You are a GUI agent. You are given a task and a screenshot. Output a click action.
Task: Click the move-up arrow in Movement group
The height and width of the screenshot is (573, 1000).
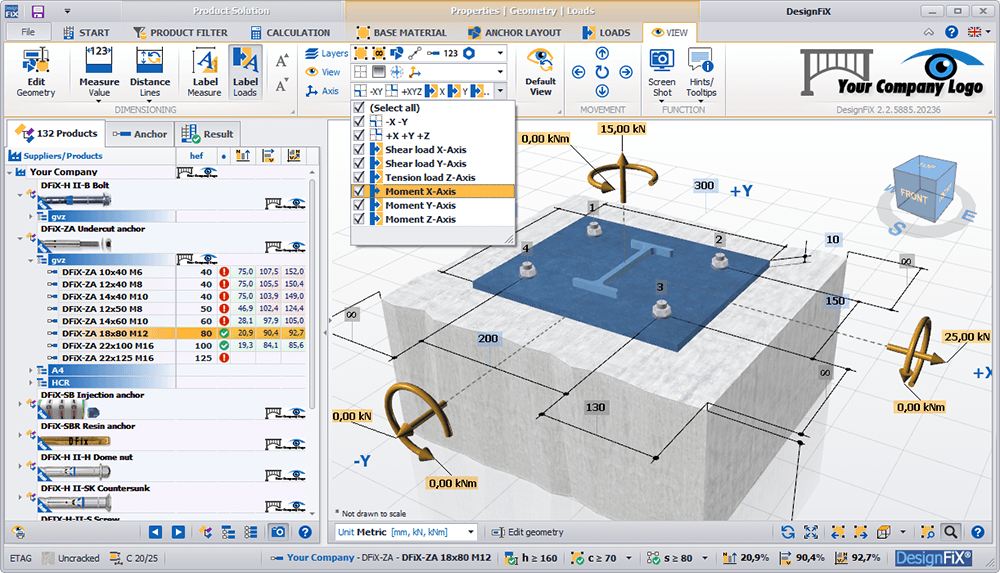point(602,53)
